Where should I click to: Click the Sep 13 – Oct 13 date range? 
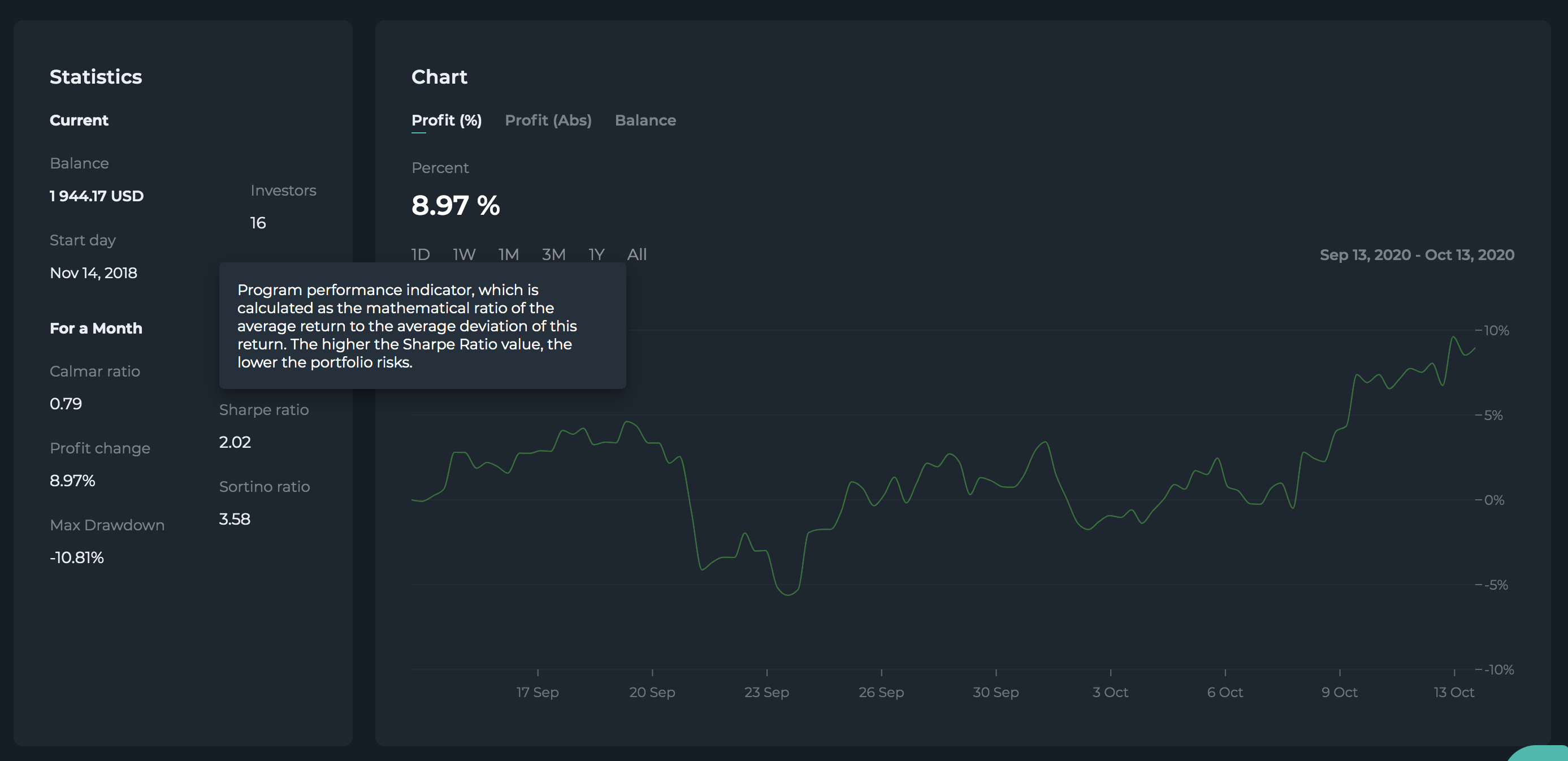point(1417,254)
